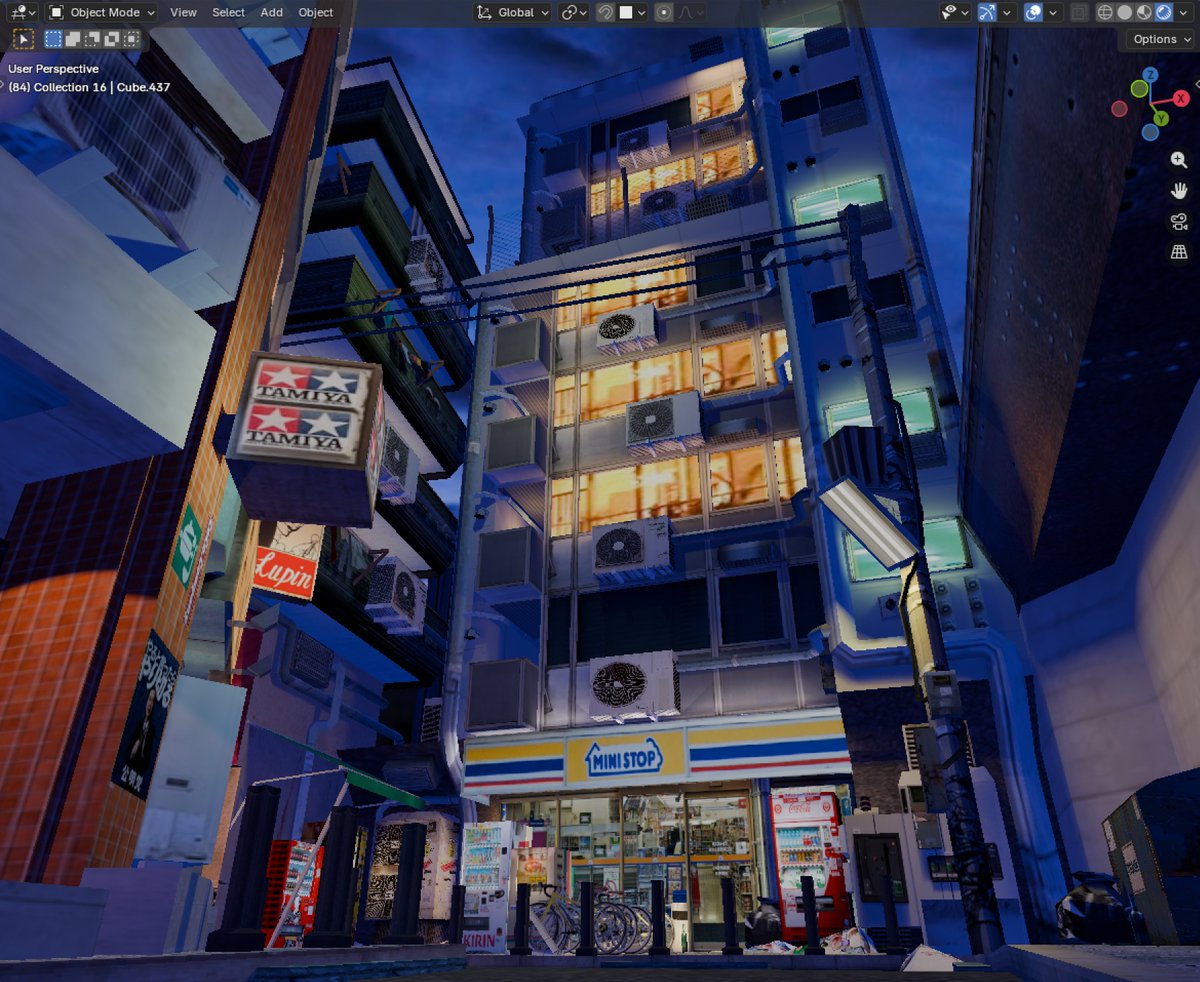This screenshot has height=982, width=1200.
Task: Open the View menu
Action: (183, 12)
